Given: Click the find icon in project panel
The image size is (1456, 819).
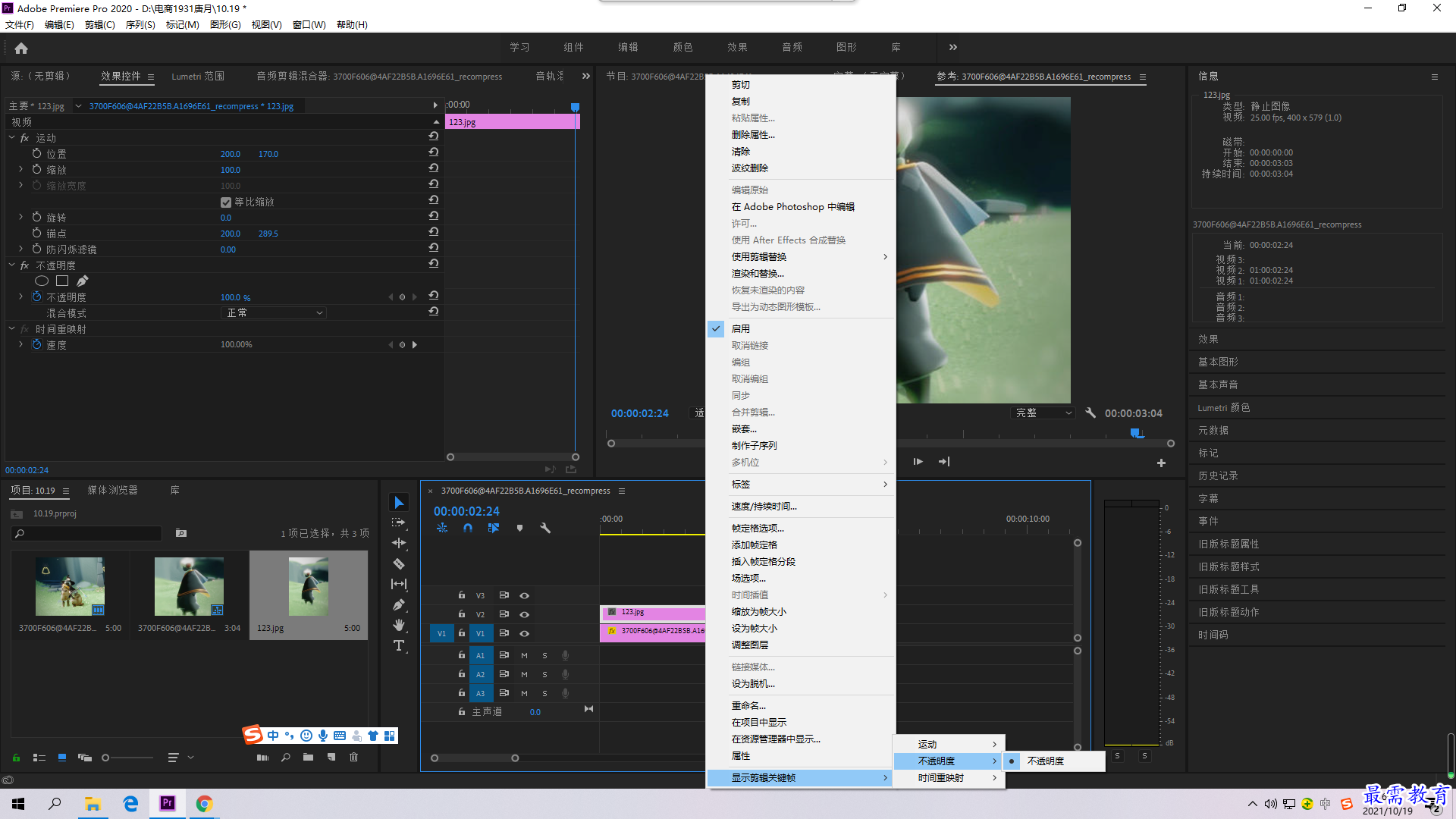Looking at the screenshot, I should click(x=286, y=757).
